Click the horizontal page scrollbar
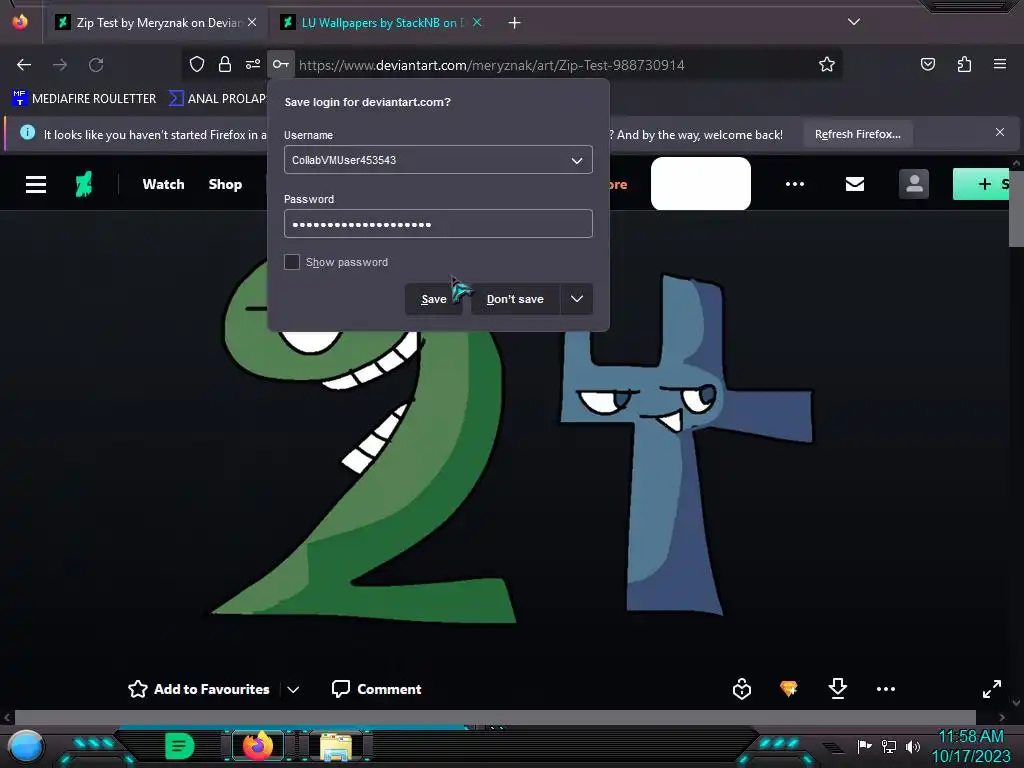This screenshot has height=768, width=1024. [x=494, y=717]
